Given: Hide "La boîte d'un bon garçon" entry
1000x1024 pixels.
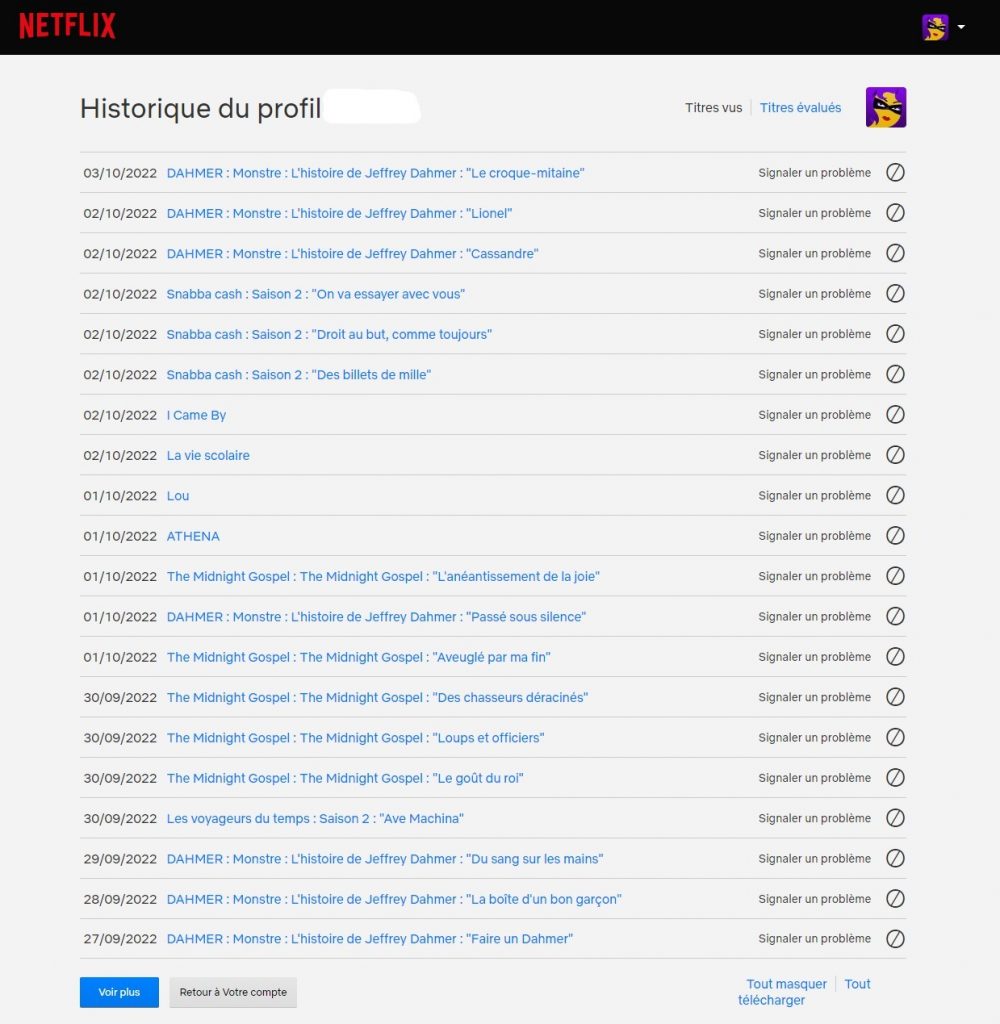Looking at the screenshot, I should point(895,899).
